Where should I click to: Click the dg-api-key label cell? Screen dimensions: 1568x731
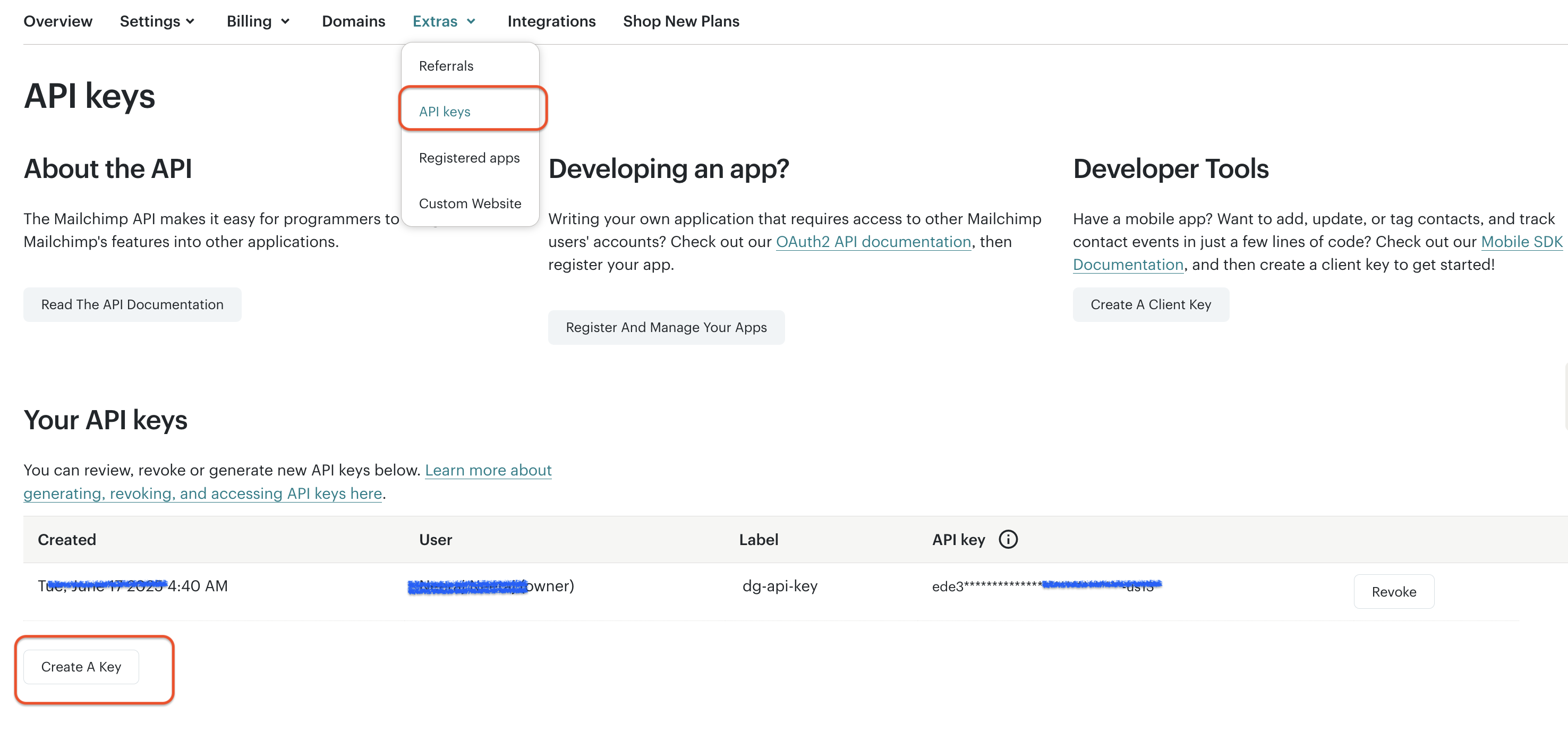[780, 586]
